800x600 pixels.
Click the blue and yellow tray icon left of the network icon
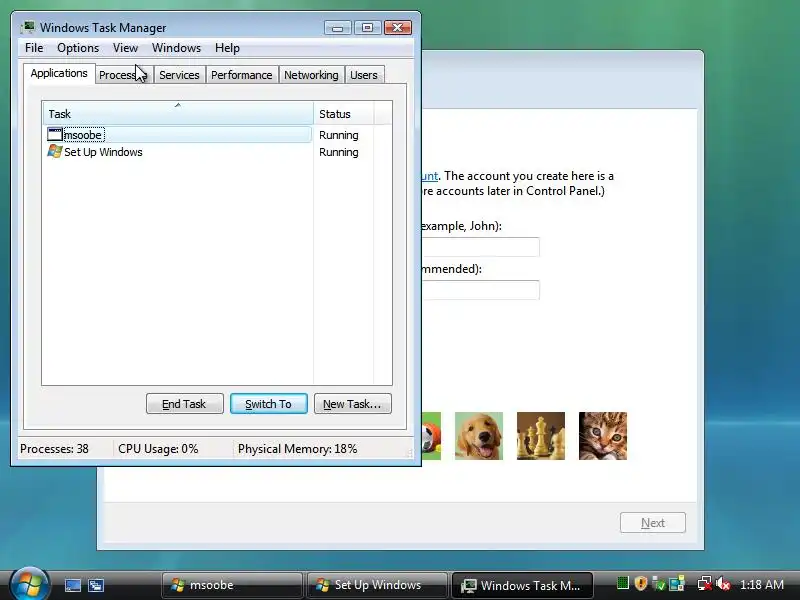(677, 583)
